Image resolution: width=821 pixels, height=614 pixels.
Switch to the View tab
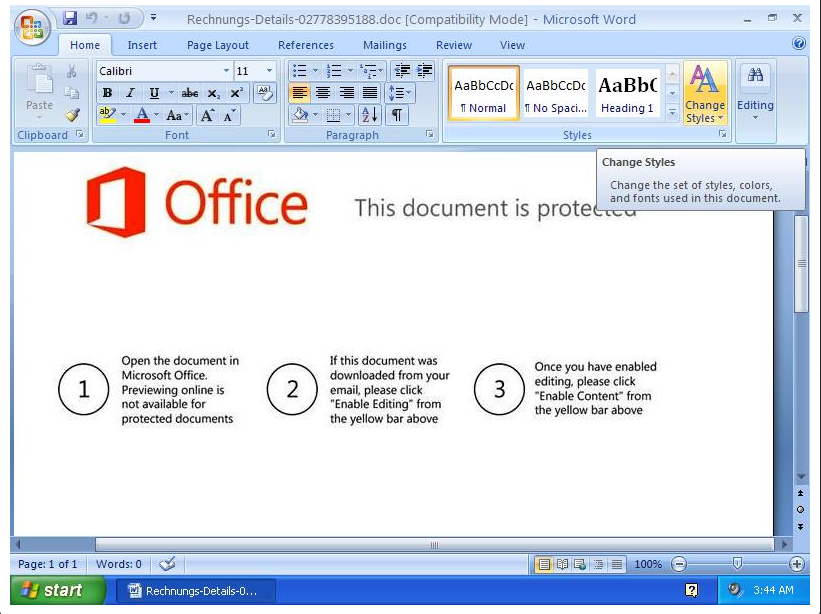click(x=512, y=45)
